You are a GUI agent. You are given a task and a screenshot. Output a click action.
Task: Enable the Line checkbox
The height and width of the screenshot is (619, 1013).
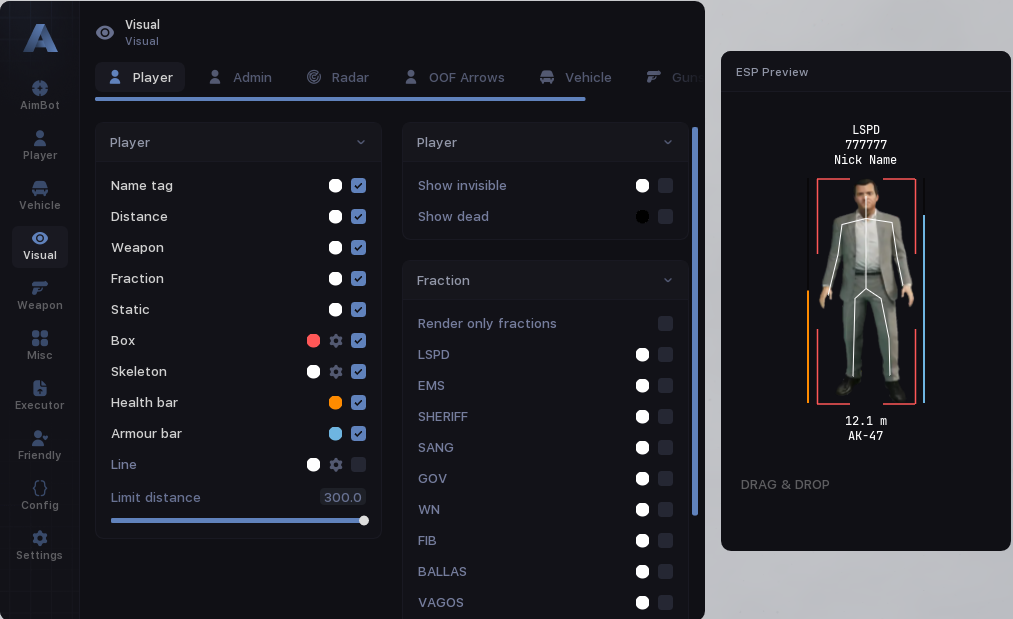pyautogui.click(x=359, y=465)
